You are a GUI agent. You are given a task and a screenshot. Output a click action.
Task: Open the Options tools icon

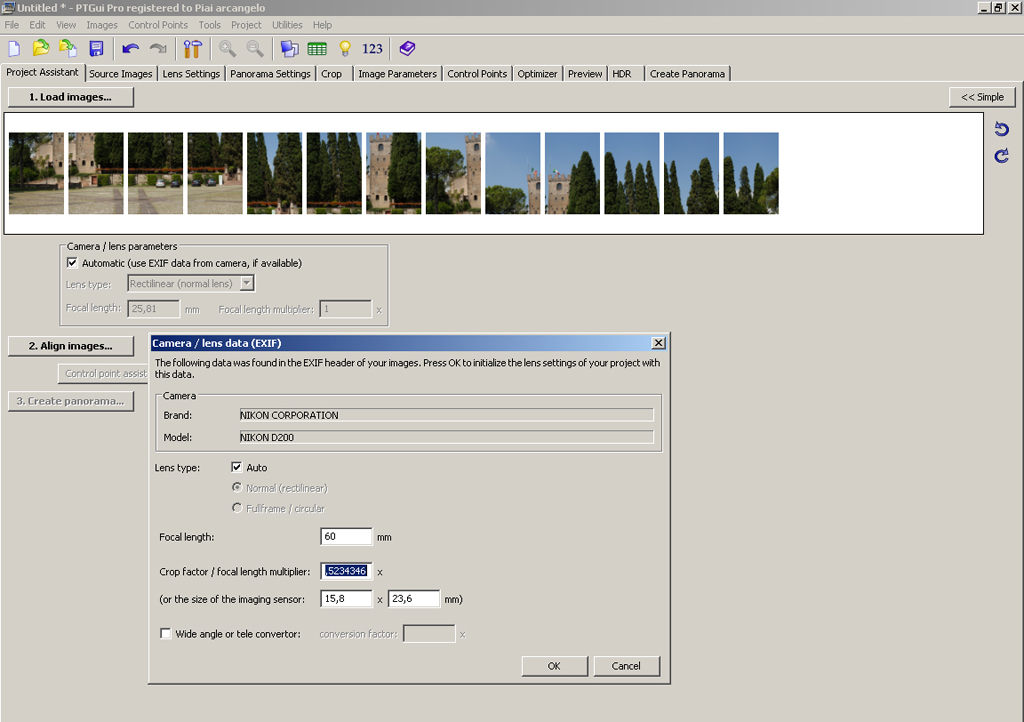coord(193,49)
